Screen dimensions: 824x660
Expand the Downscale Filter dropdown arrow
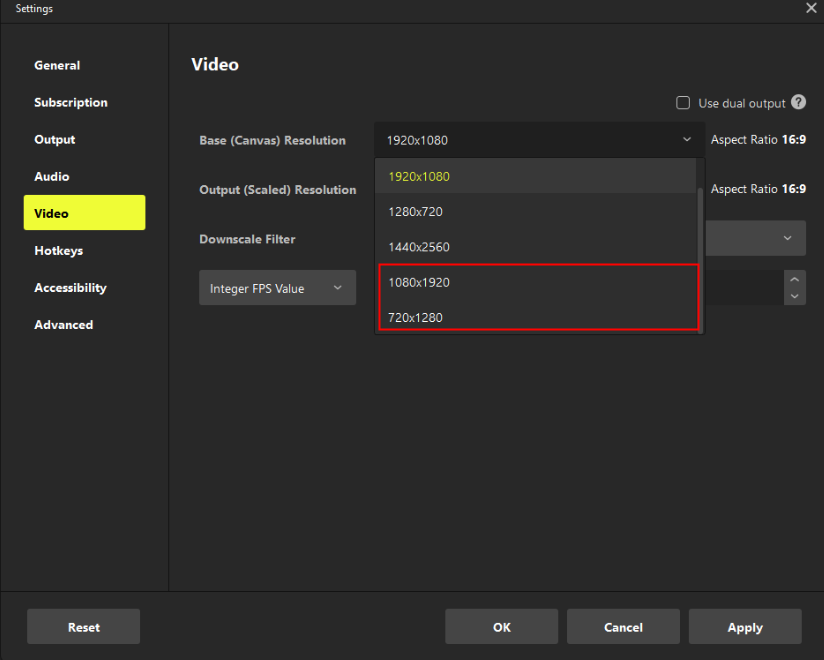(787, 238)
